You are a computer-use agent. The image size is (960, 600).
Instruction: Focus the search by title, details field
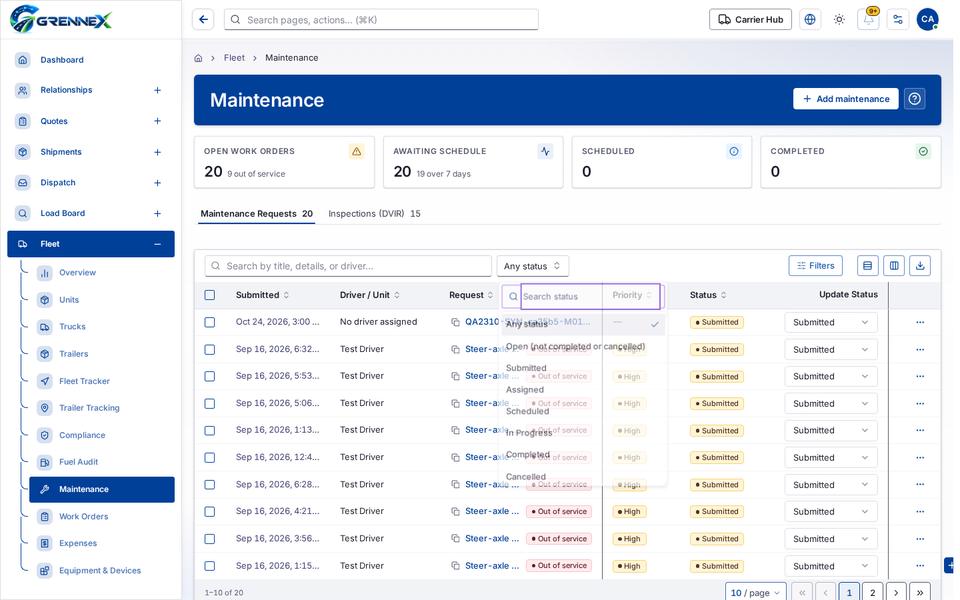point(348,266)
